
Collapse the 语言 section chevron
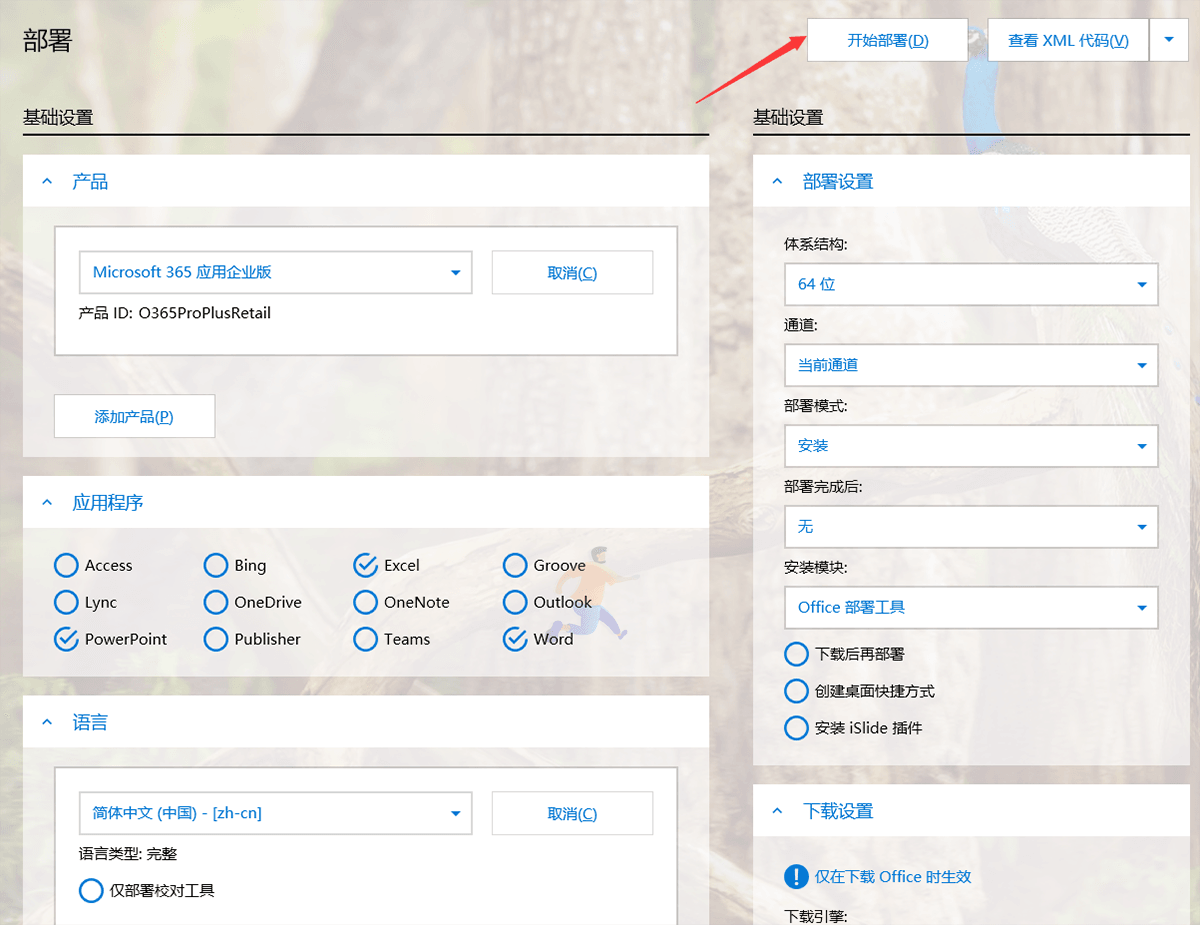[x=48, y=722]
